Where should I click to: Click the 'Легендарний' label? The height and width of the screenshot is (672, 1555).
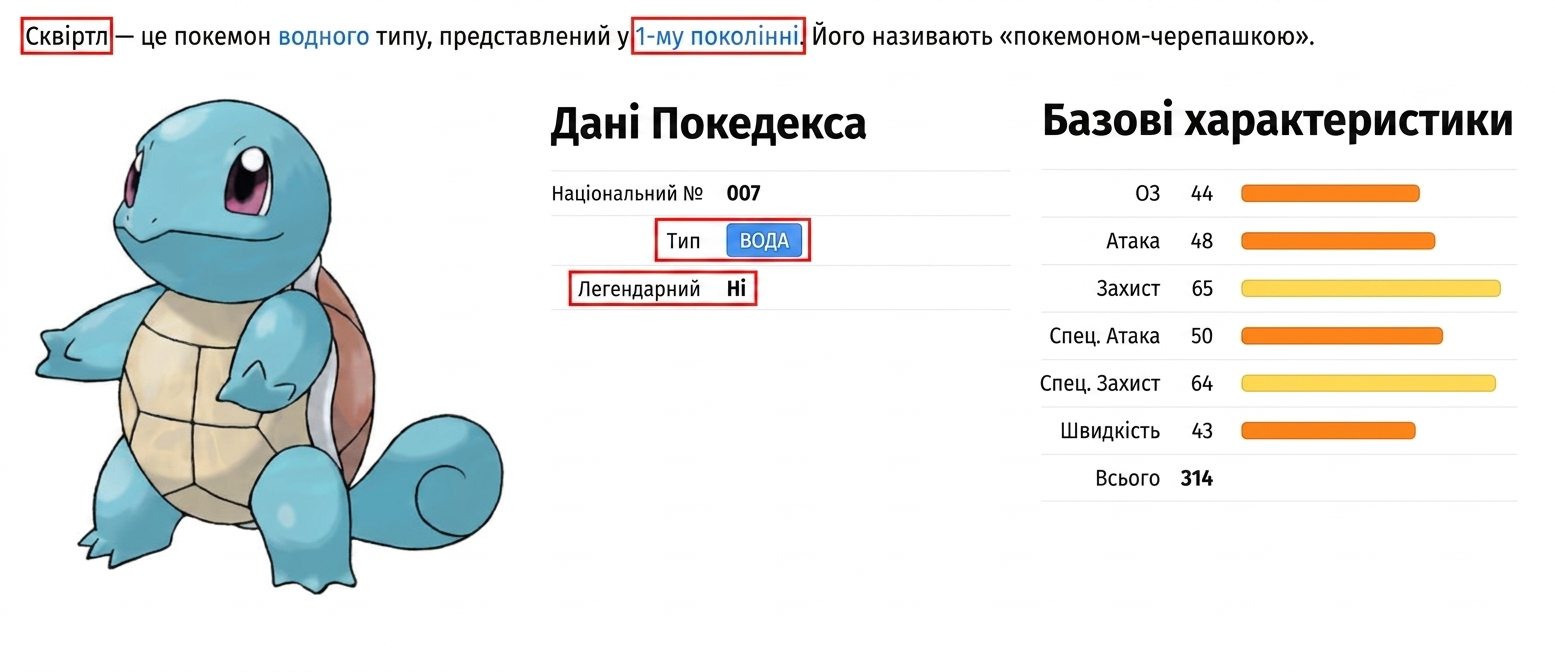coord(639,290)
